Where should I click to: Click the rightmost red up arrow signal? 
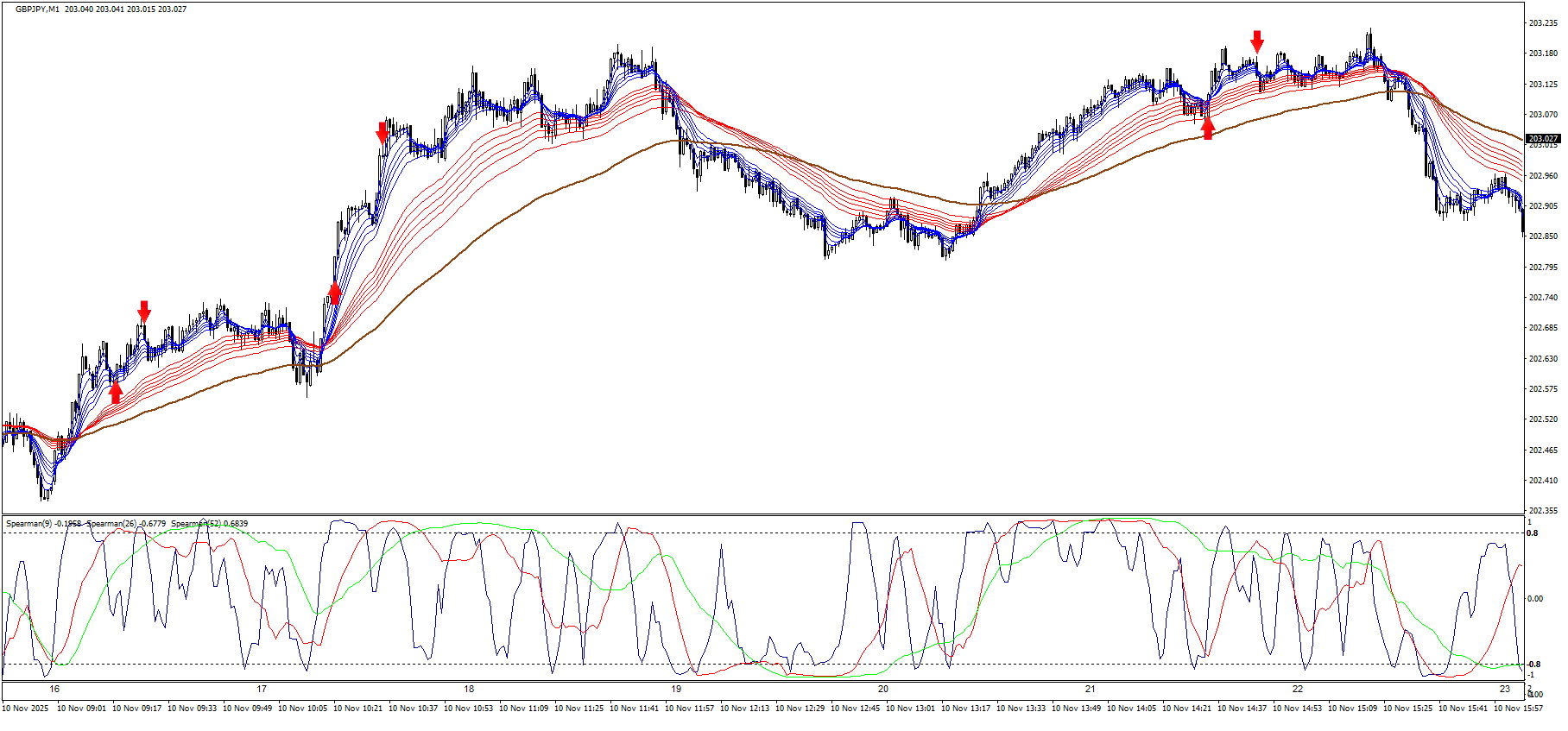tap(1208, 129)
